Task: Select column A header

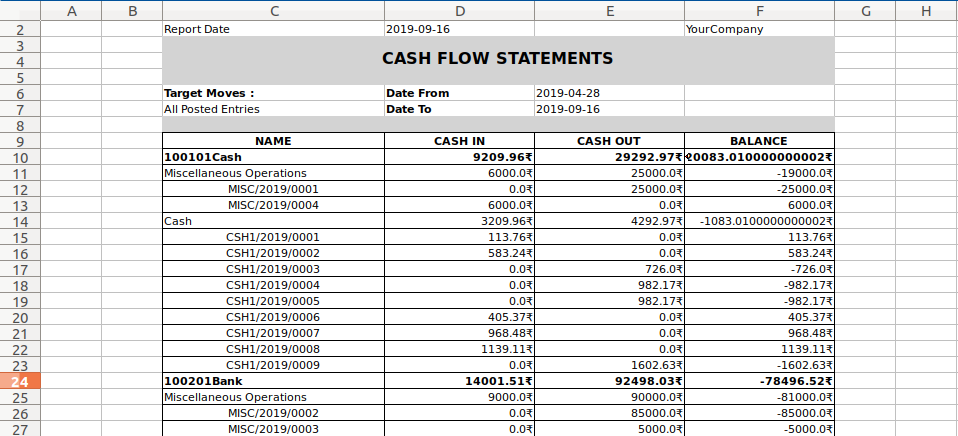Action: pos(71,10)
